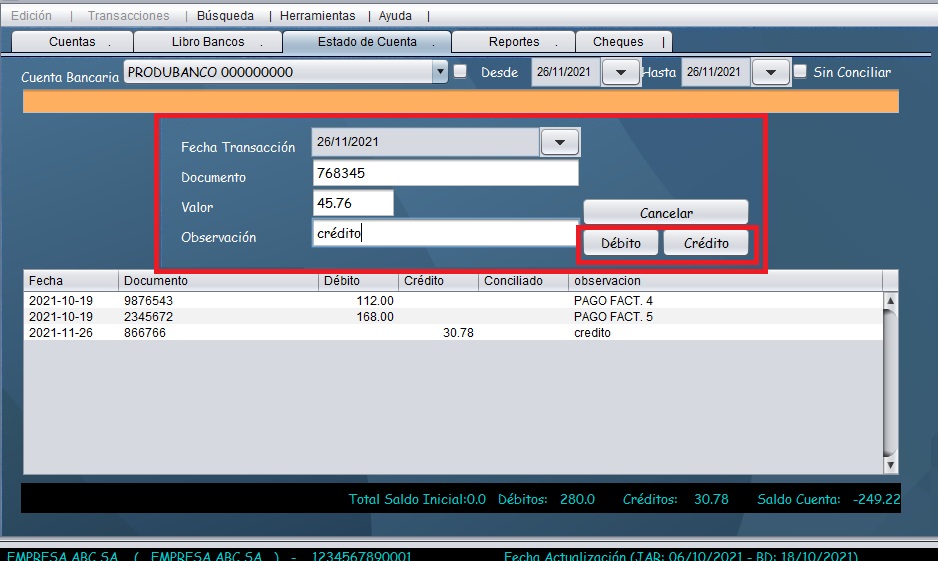The height and width of the screenshot is (561, 938).
Task: Click the table scrollbar down arrow
Action: [x=890, y=465]
